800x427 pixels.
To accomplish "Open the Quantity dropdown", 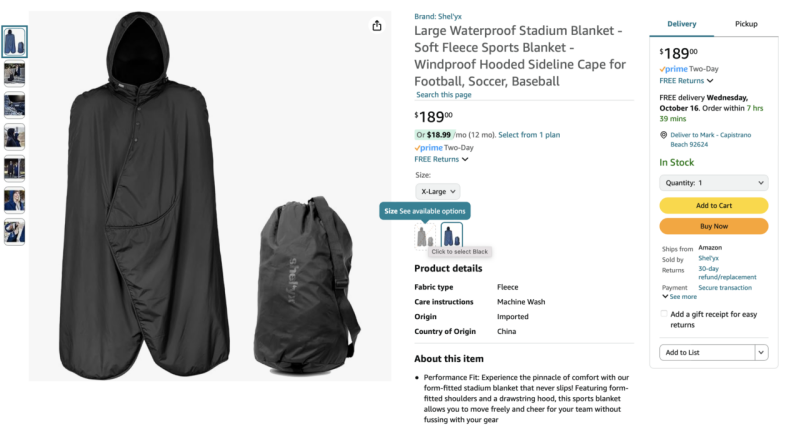I will pyautogui.click(x=713, y=183).
